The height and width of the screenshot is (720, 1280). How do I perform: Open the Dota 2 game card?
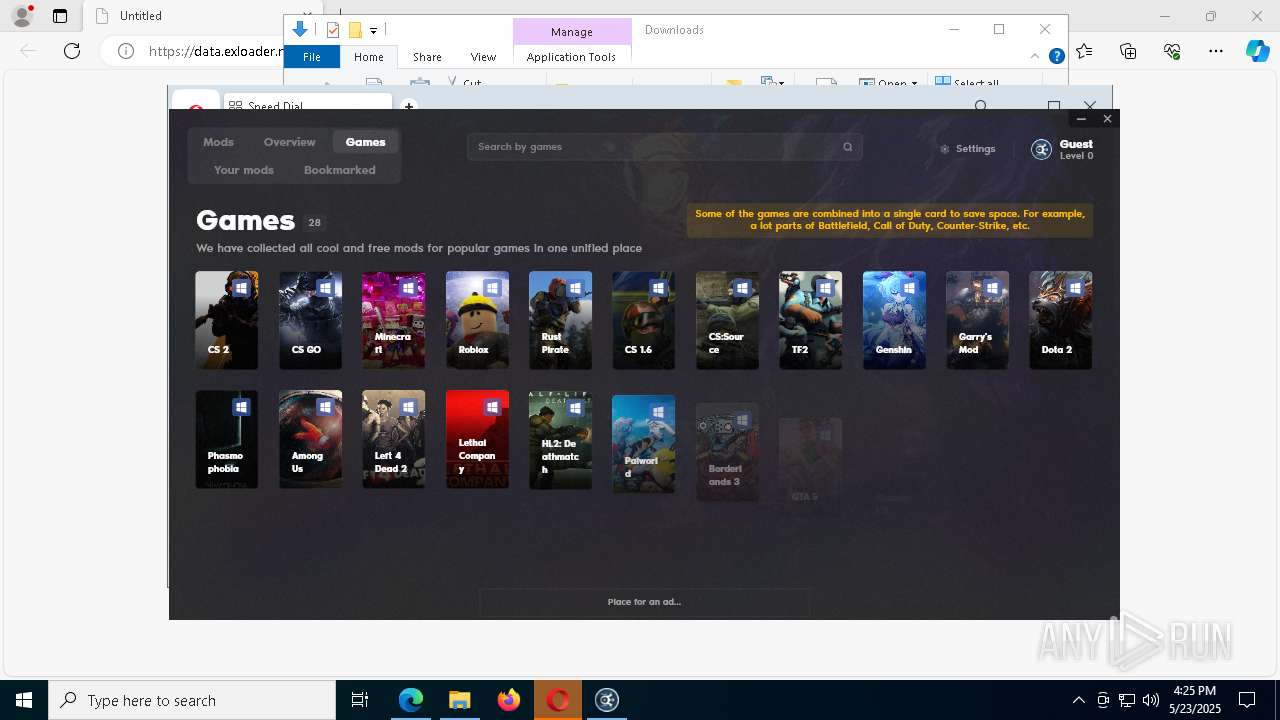coord(1060,320)
